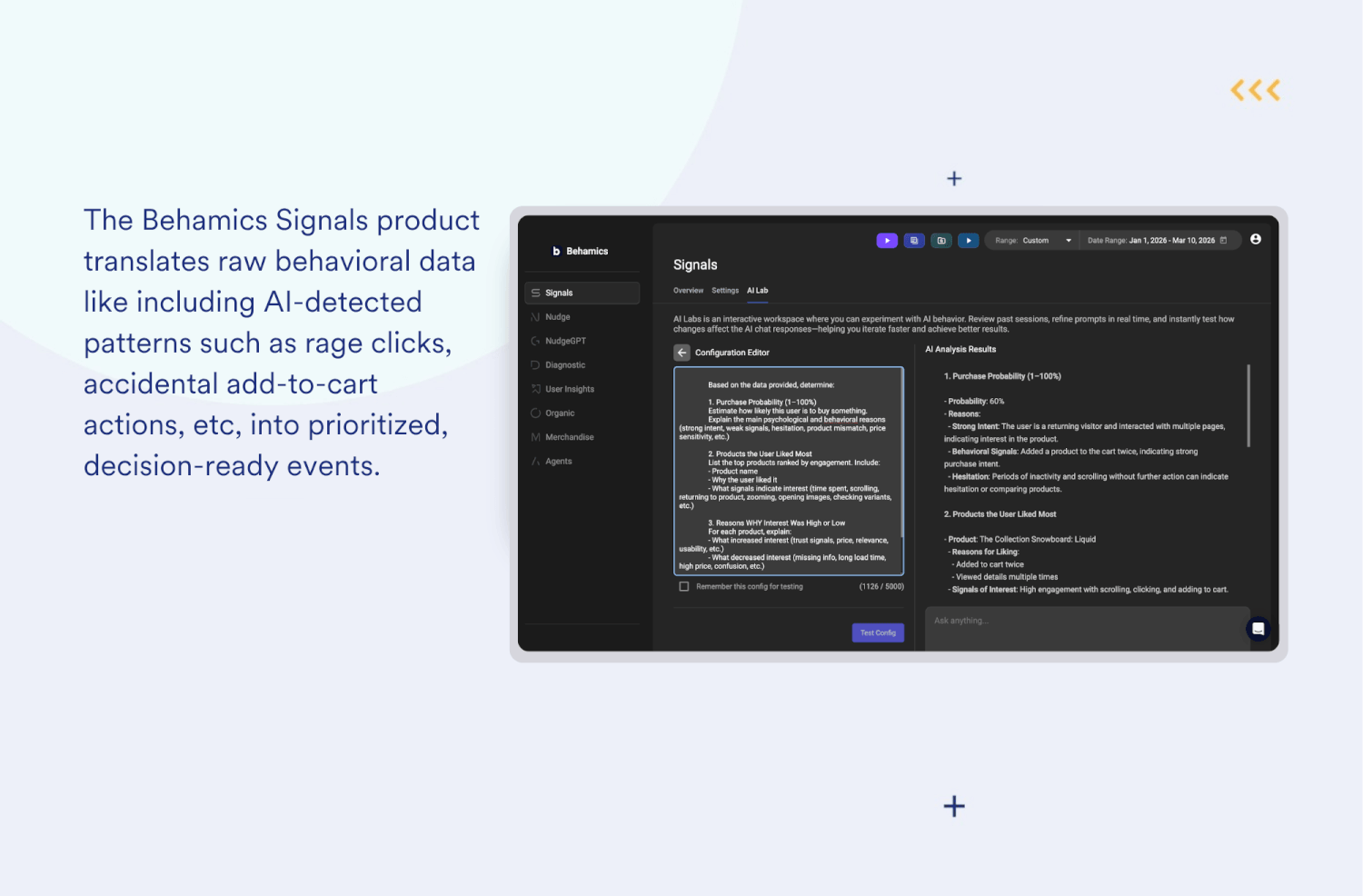Viewport: 1363px width, 896px height.
Task: Click the AI Analysis Results heading
Action: pos(960,349)
